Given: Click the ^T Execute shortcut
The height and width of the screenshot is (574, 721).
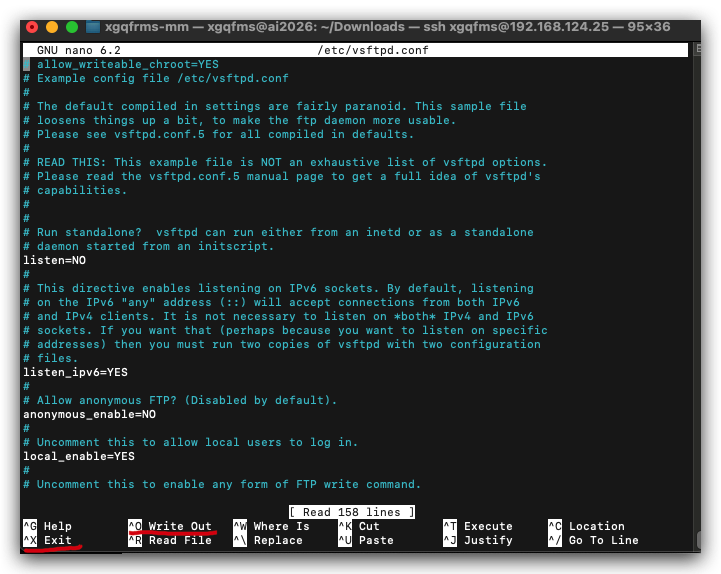Looking at the screenshot, I should point(478,526).
